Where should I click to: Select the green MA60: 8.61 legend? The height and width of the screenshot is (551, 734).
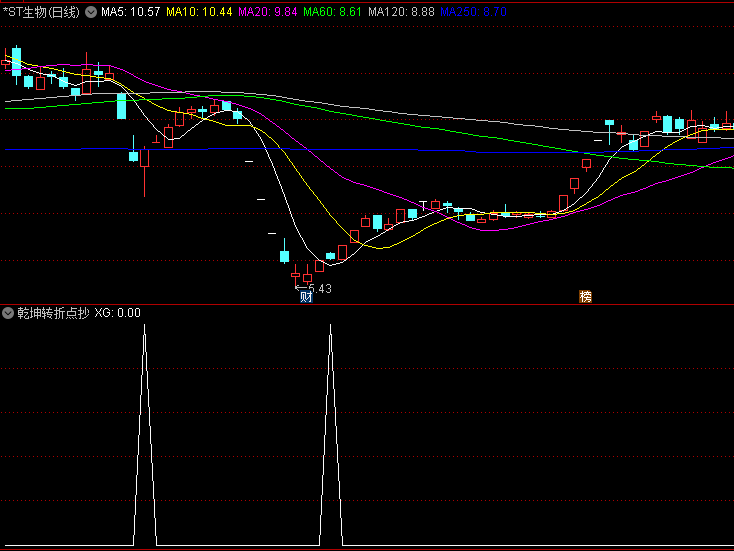(x=332, y=12)
